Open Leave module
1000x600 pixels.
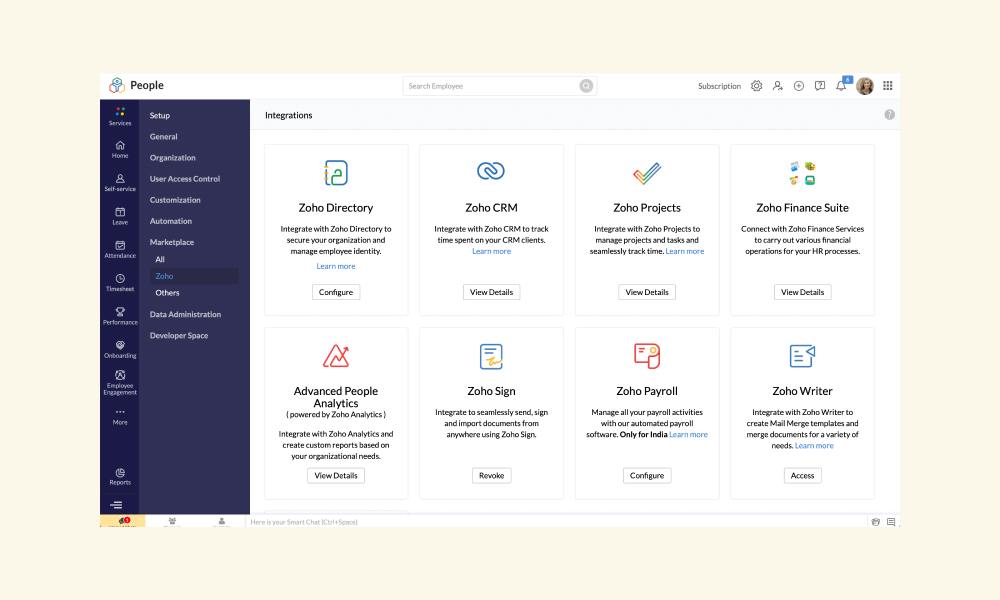pyautogui.click(x=120, y=216)
